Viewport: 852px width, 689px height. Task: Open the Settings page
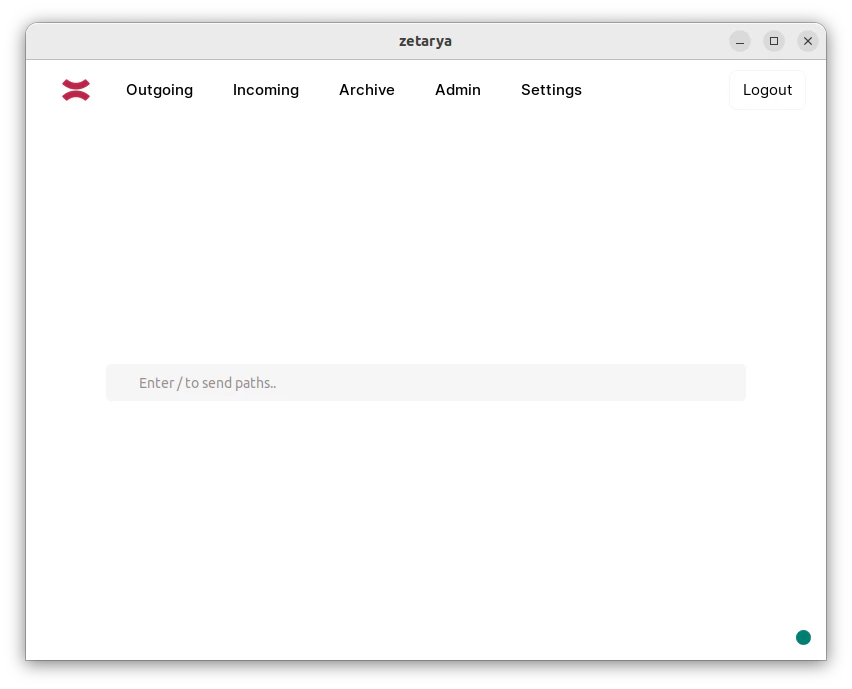pos(551,90)
